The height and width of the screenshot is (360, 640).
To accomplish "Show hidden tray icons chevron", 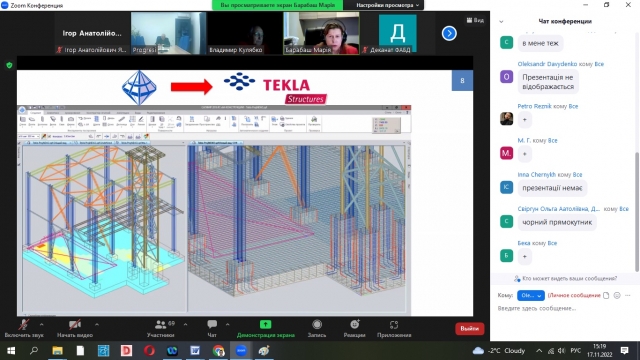I will [x=539, y=351].
